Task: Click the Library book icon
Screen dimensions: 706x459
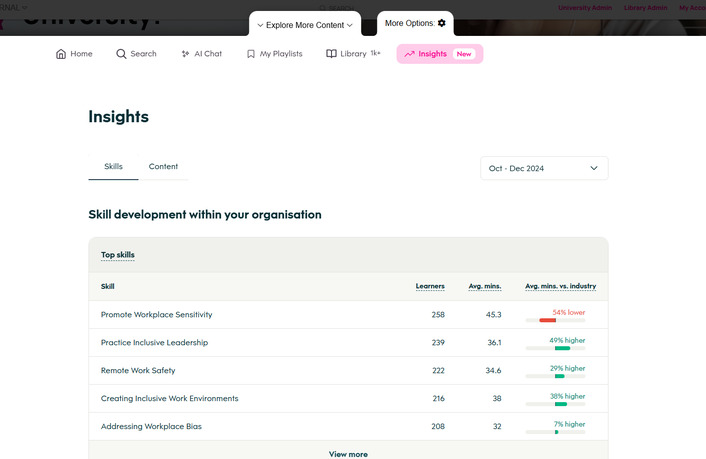Action: tap(331, 54)
